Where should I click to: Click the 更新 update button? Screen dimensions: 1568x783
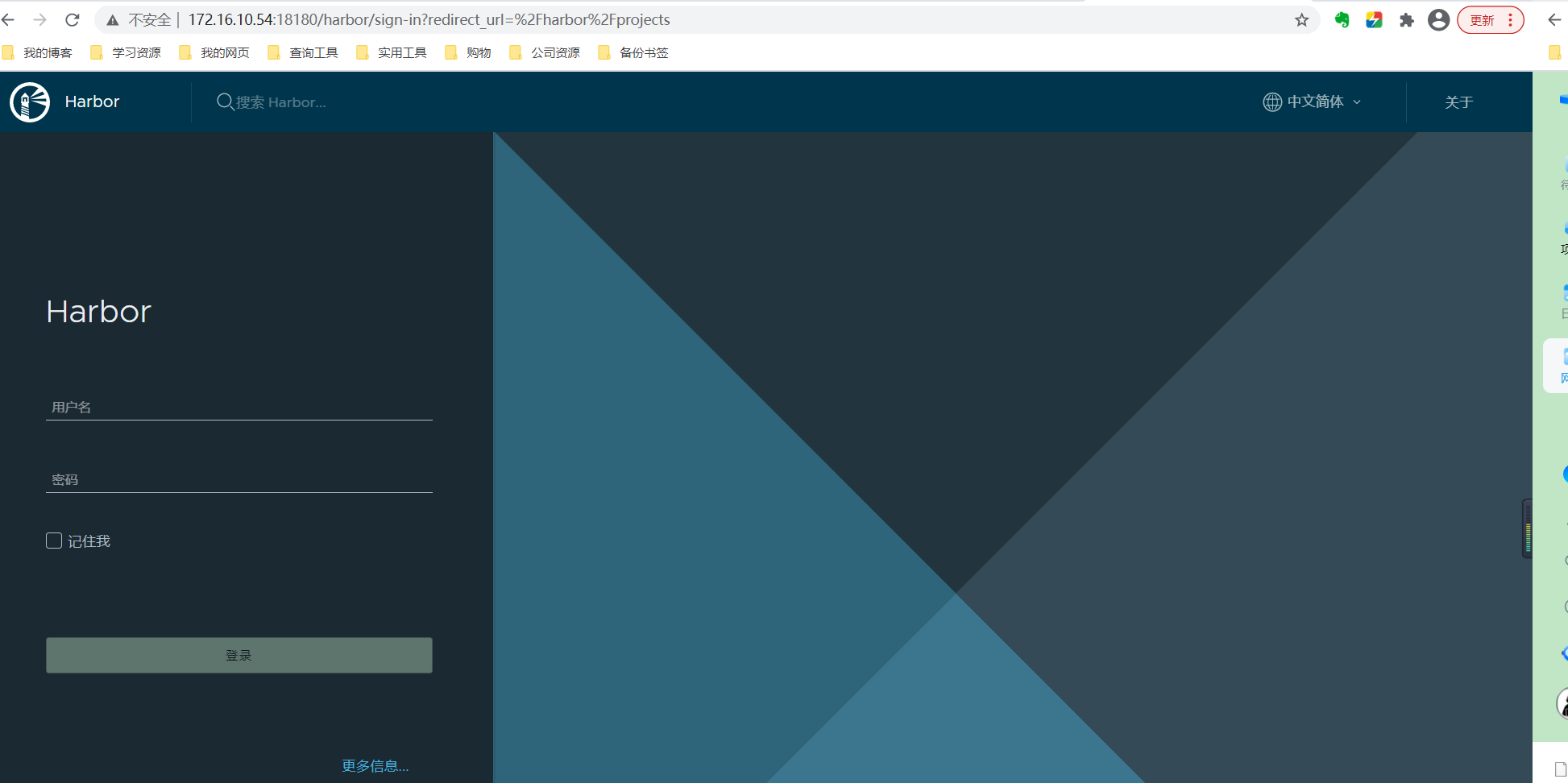point(1490,20)
